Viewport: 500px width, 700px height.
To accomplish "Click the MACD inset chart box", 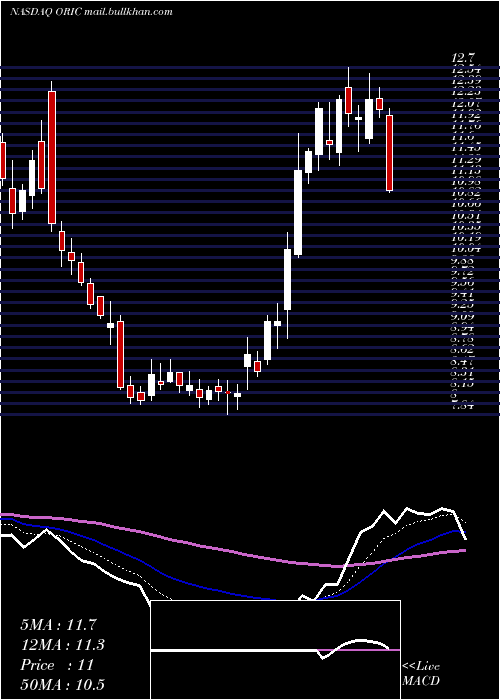I will [275, 650].
